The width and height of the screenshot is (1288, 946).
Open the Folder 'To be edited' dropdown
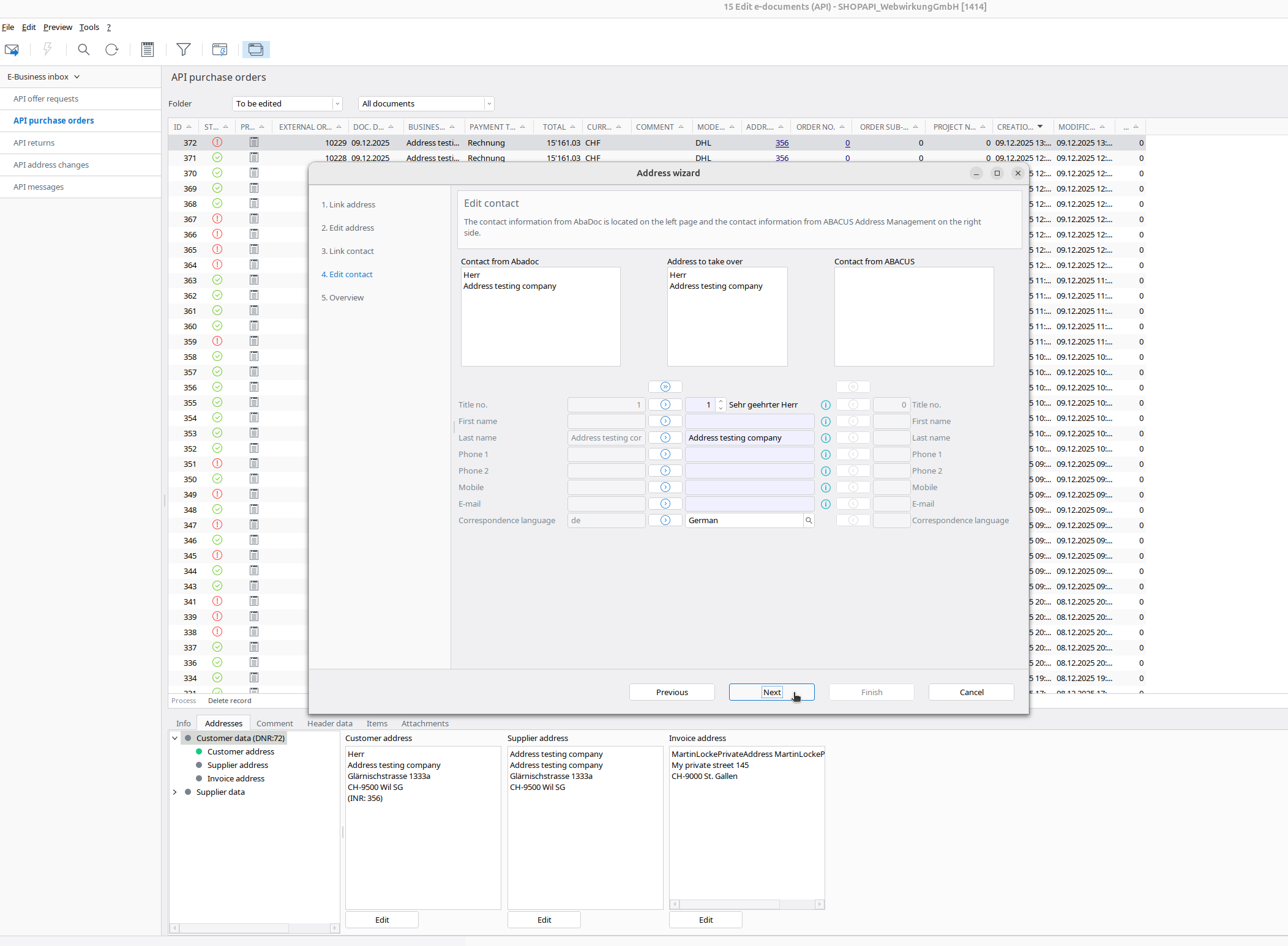point(337,104)
